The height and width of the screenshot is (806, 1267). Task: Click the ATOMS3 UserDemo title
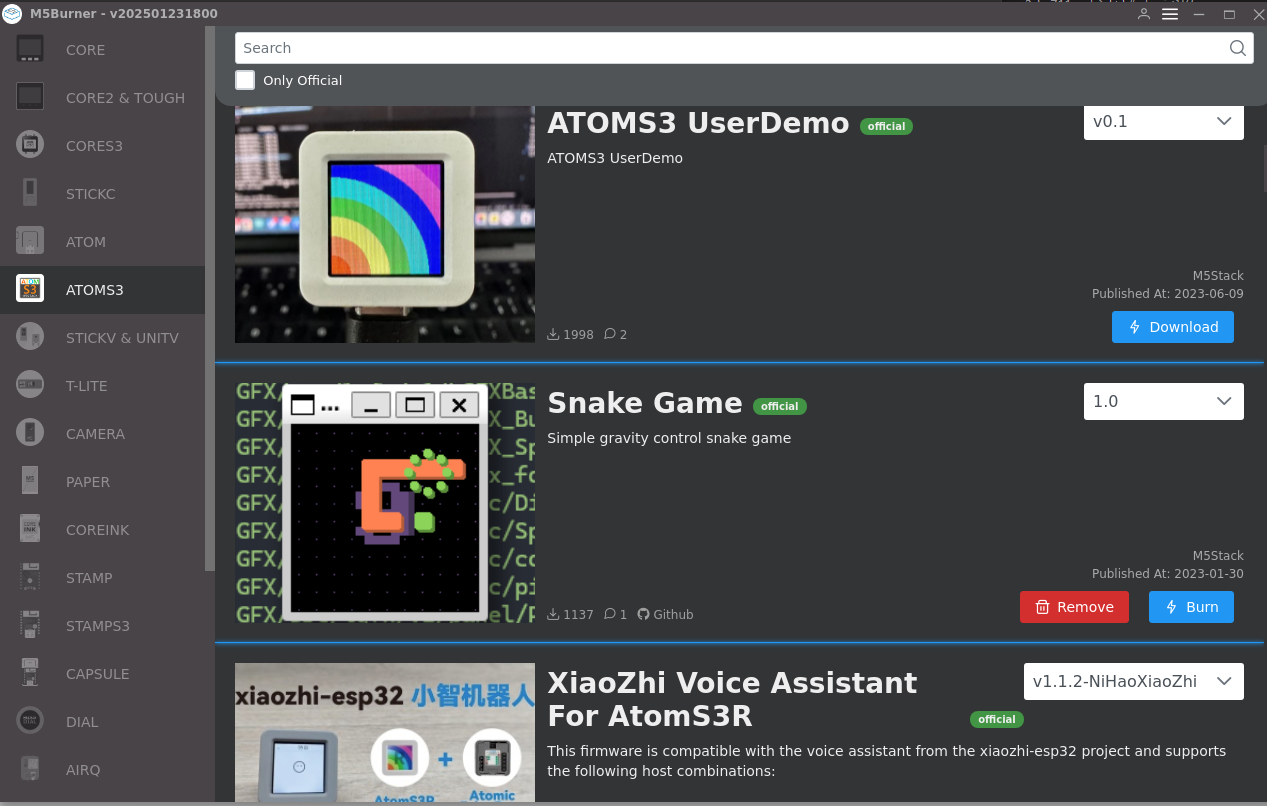coord(698,123)
